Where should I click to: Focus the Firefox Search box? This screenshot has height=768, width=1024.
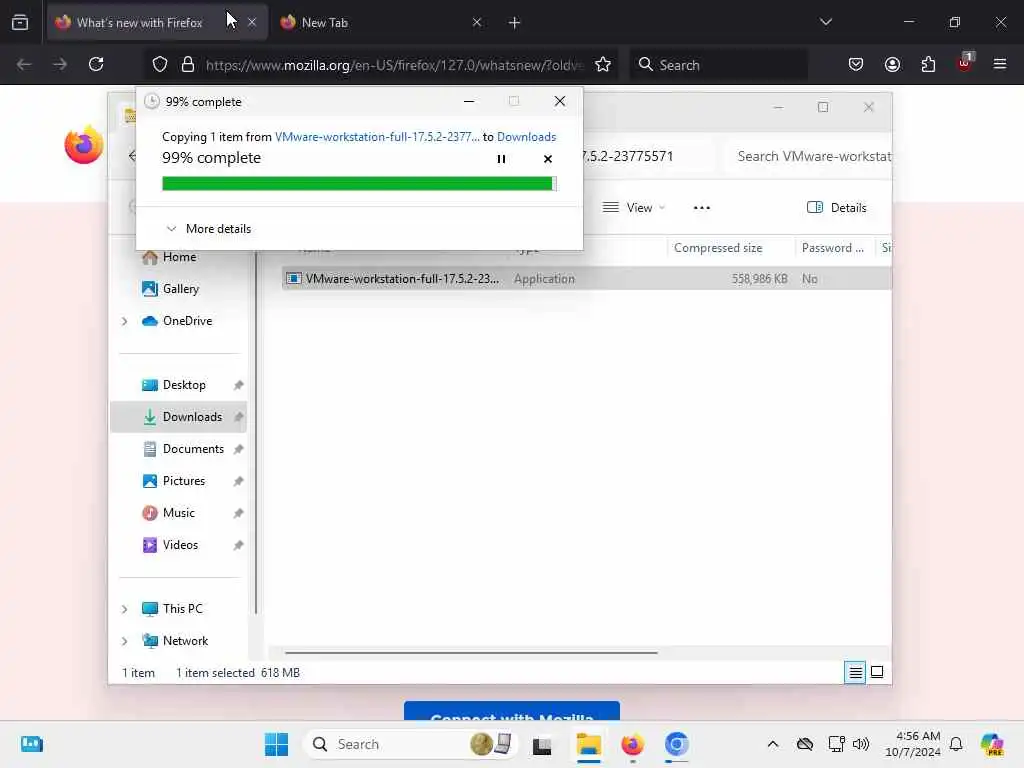point(718,65)
